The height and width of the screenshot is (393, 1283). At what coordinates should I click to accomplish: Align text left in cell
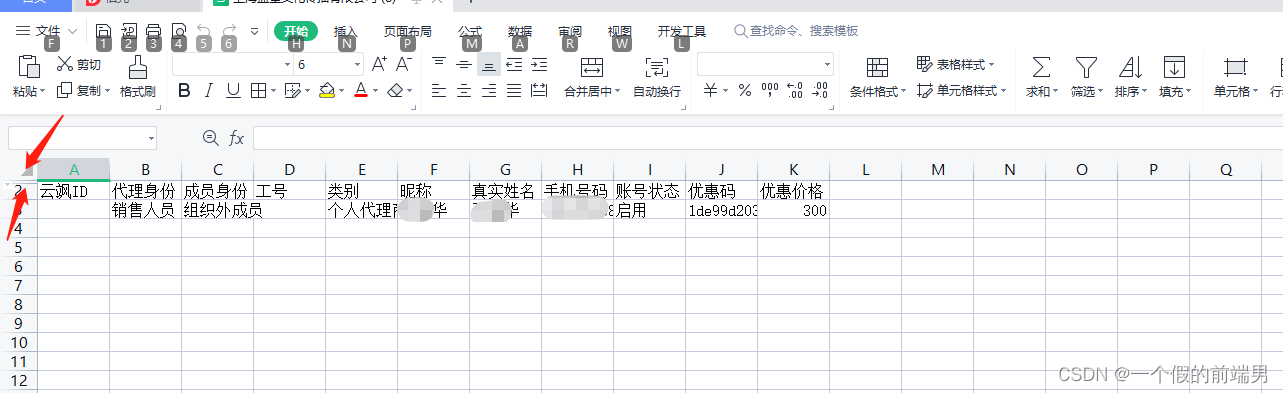[439, 91]
